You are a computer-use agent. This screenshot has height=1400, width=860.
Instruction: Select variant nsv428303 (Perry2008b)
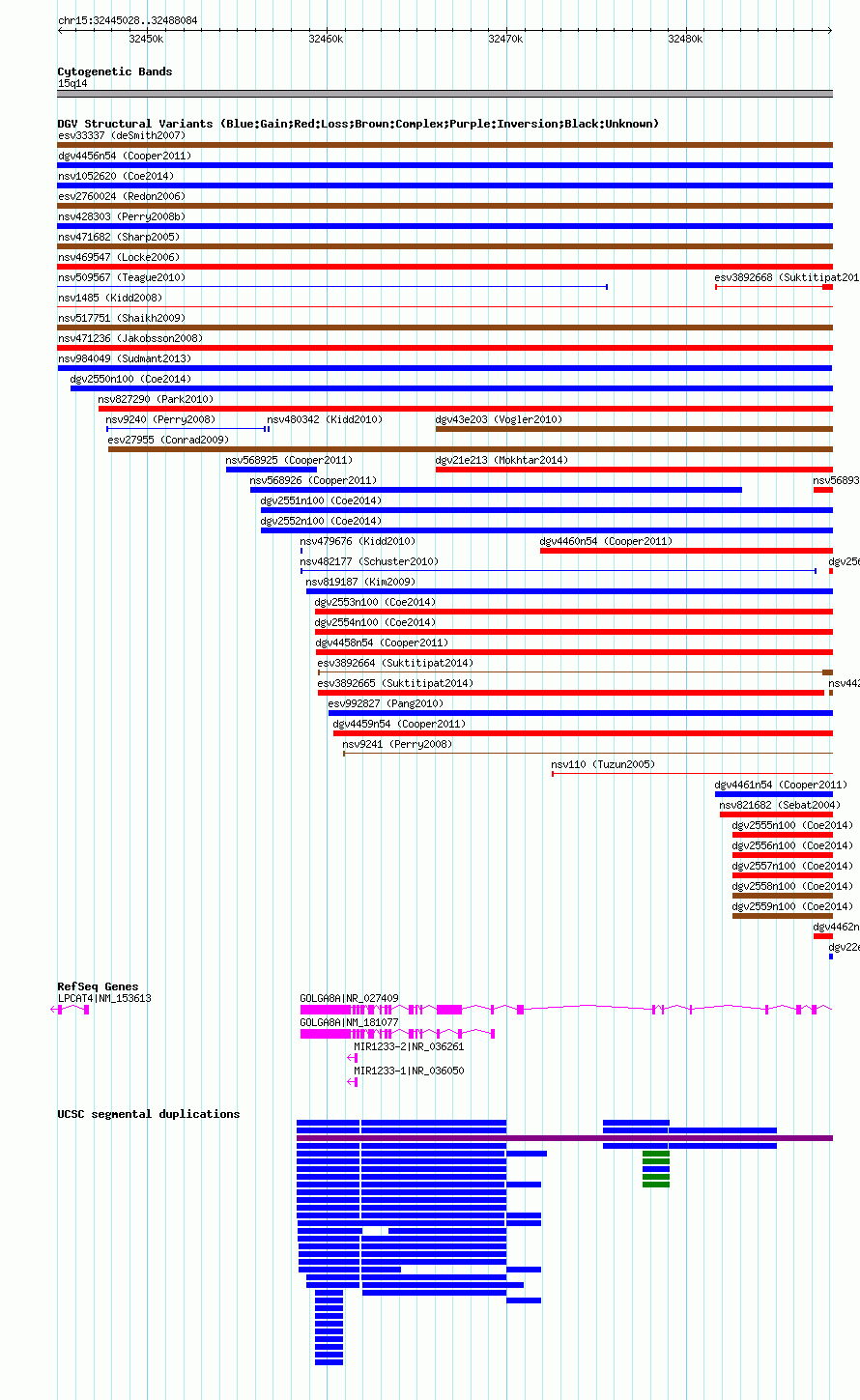[122, 216]
